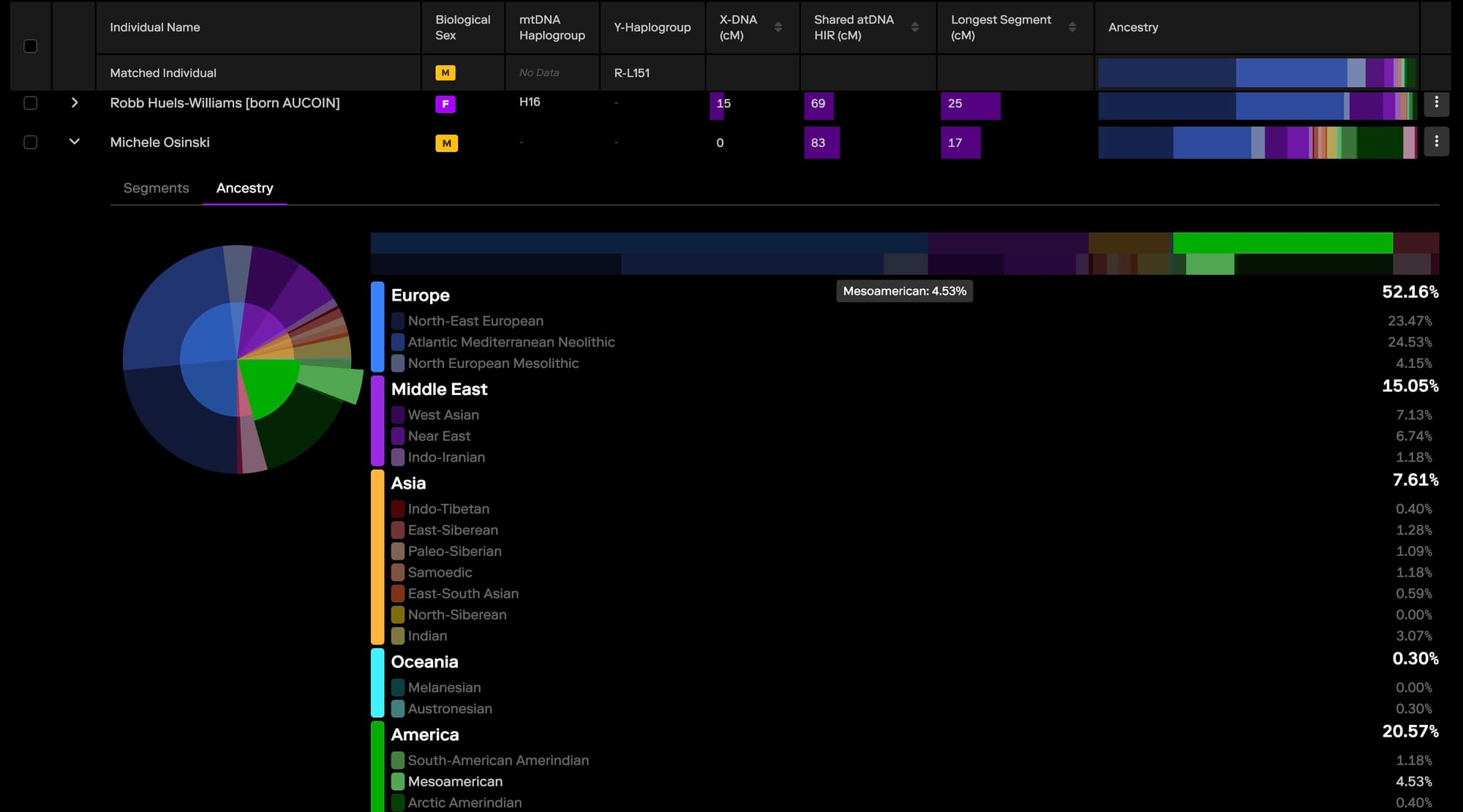Sort by Longest Segment column
This screenshot has height=812, width=1463.
tap(1072, 27)
